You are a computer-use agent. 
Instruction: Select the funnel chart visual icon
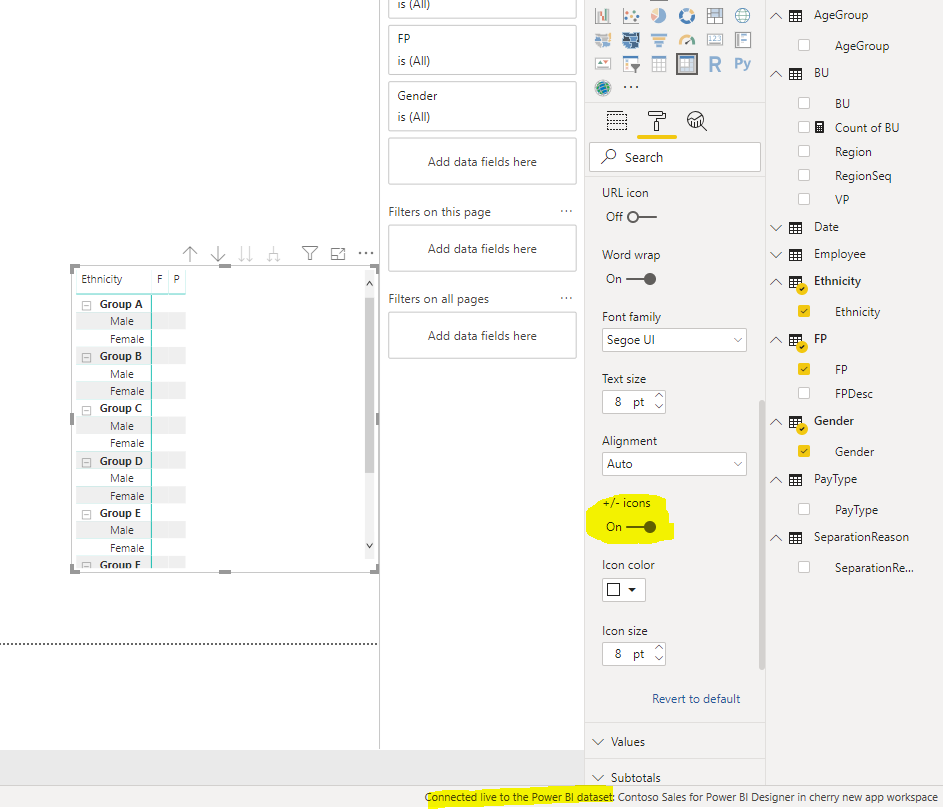coord(659,40)
